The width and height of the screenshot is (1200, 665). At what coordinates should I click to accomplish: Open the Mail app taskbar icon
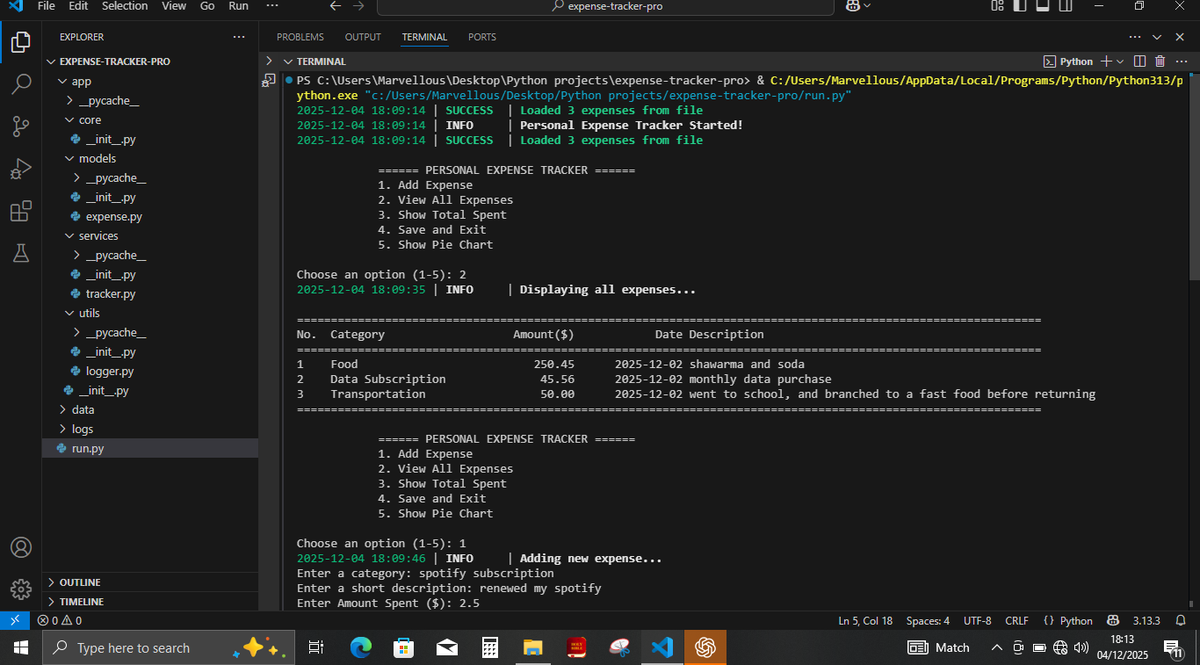(447, 648)
